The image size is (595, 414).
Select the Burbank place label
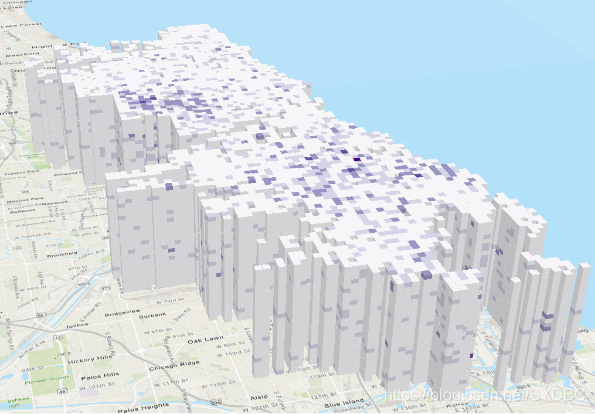click(153, 315)
